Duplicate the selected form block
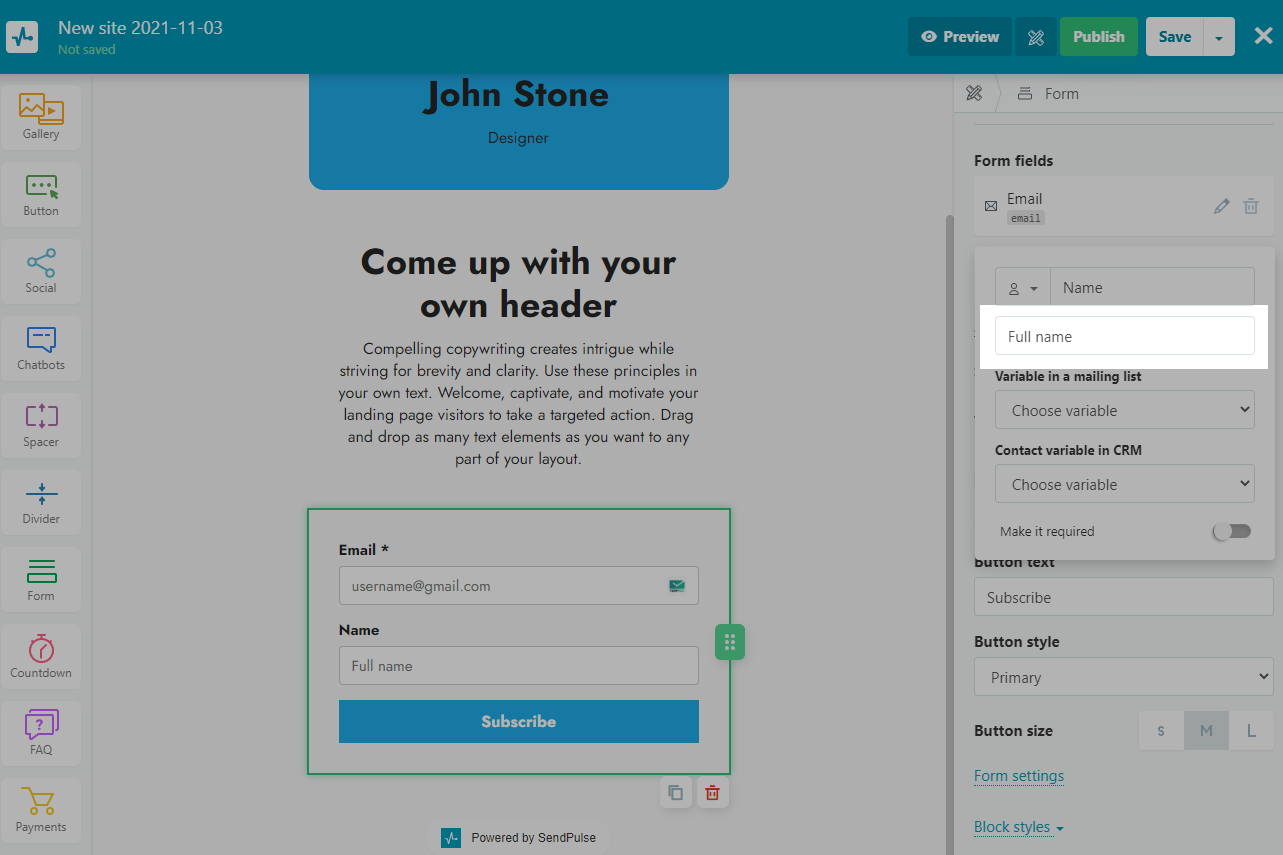Viewport: 1283px width, 855px height. [676, 793]
